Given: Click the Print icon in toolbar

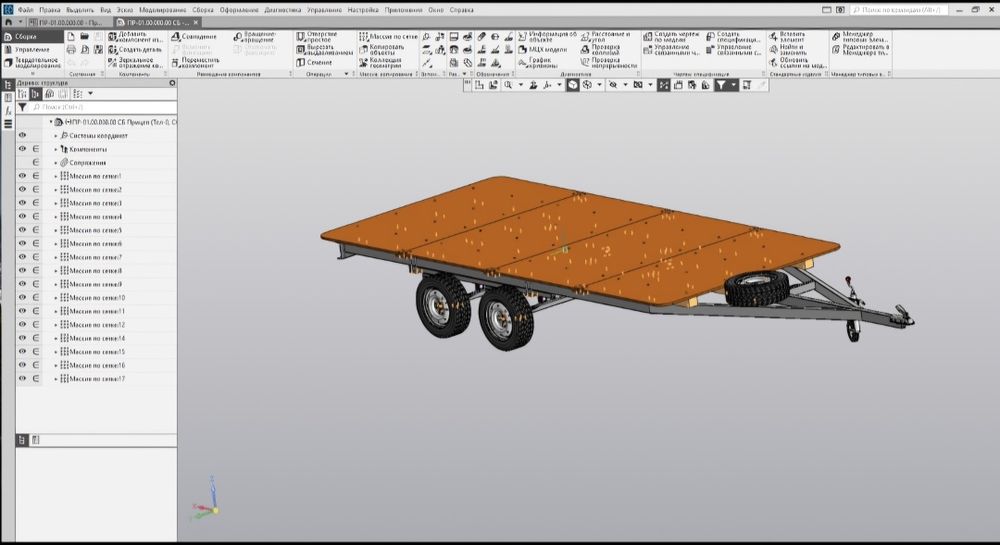Looking at the screenshot, I should coord(71,50).
